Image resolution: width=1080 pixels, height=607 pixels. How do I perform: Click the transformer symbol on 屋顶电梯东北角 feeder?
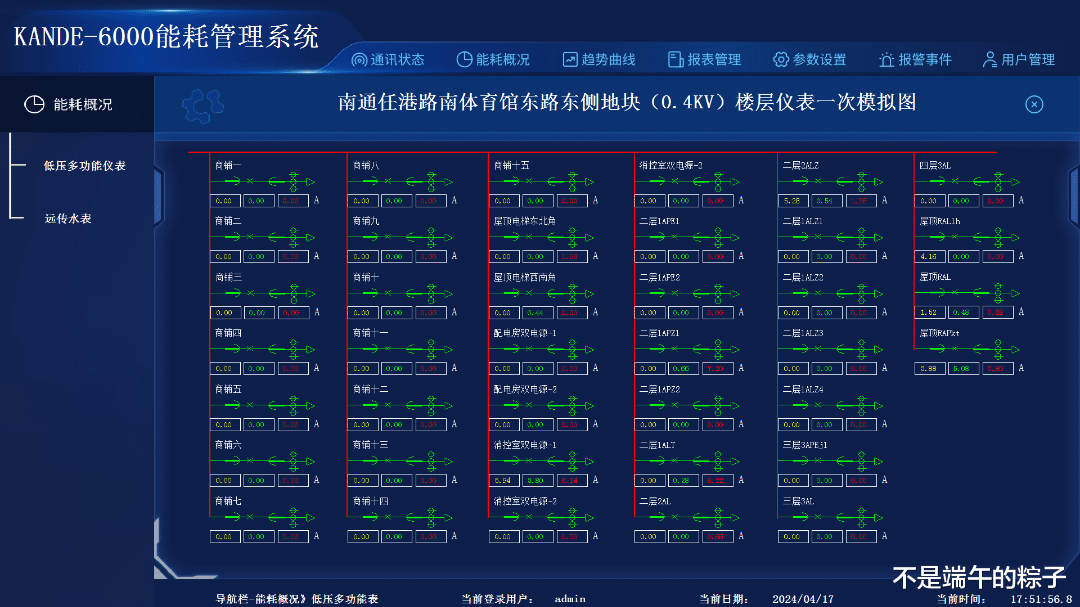click(572, 238)
